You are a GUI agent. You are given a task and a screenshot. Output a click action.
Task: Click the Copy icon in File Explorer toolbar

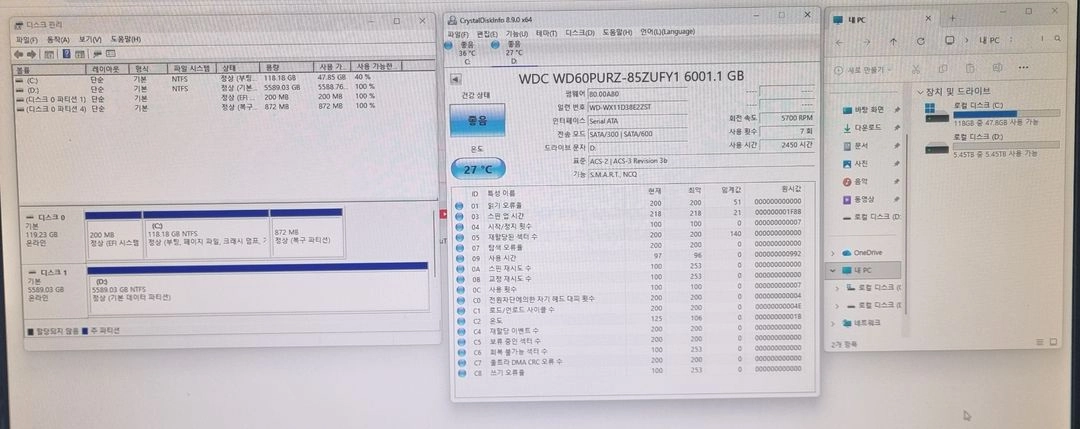pos(943,69)
